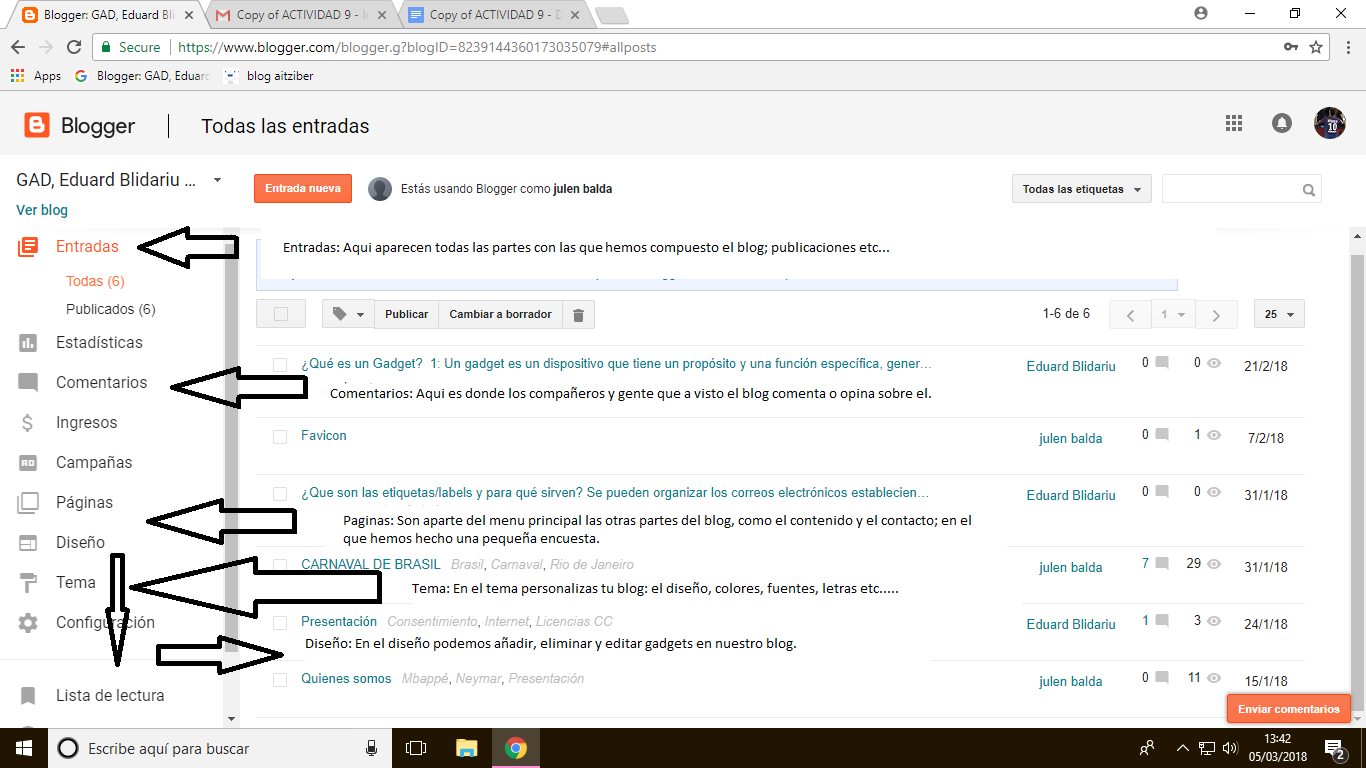Screen dimensions: 1366x768
Task: Click the Lista de lectura bookmark icon
Action: coord(28,695)
